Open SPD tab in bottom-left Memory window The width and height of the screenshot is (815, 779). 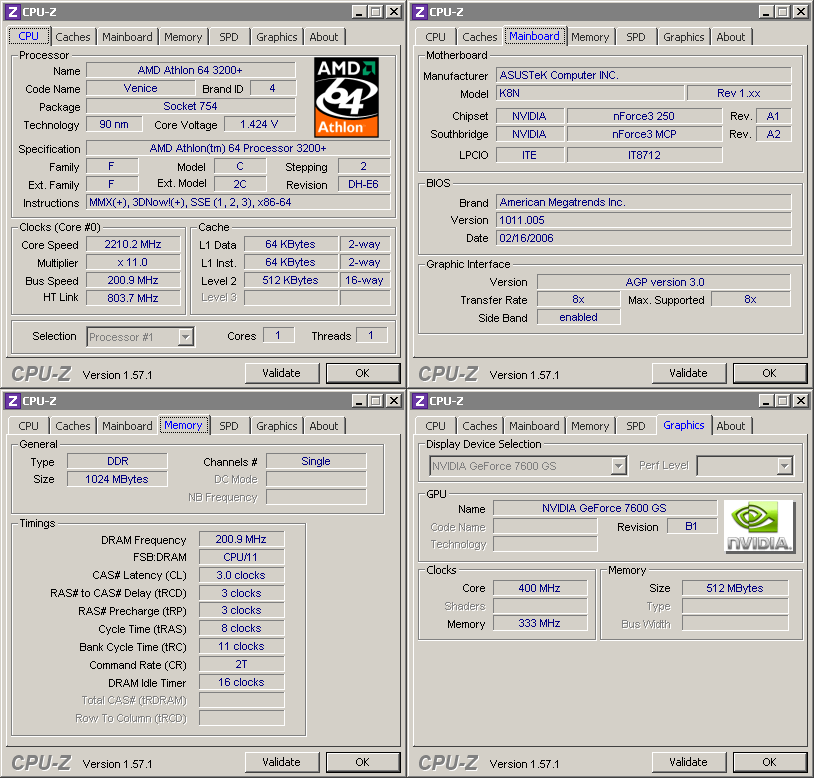[229, 426]
